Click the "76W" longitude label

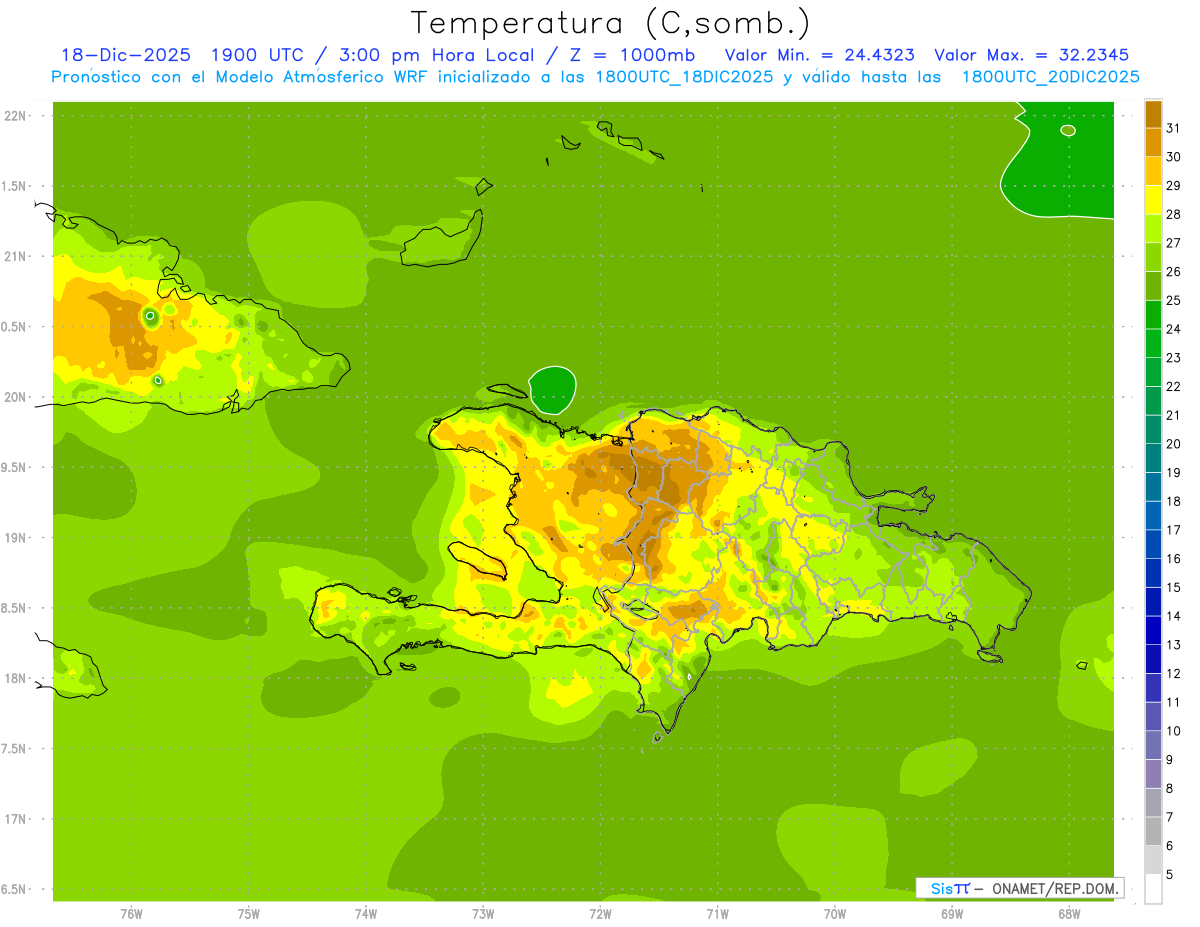click(131, 913)
